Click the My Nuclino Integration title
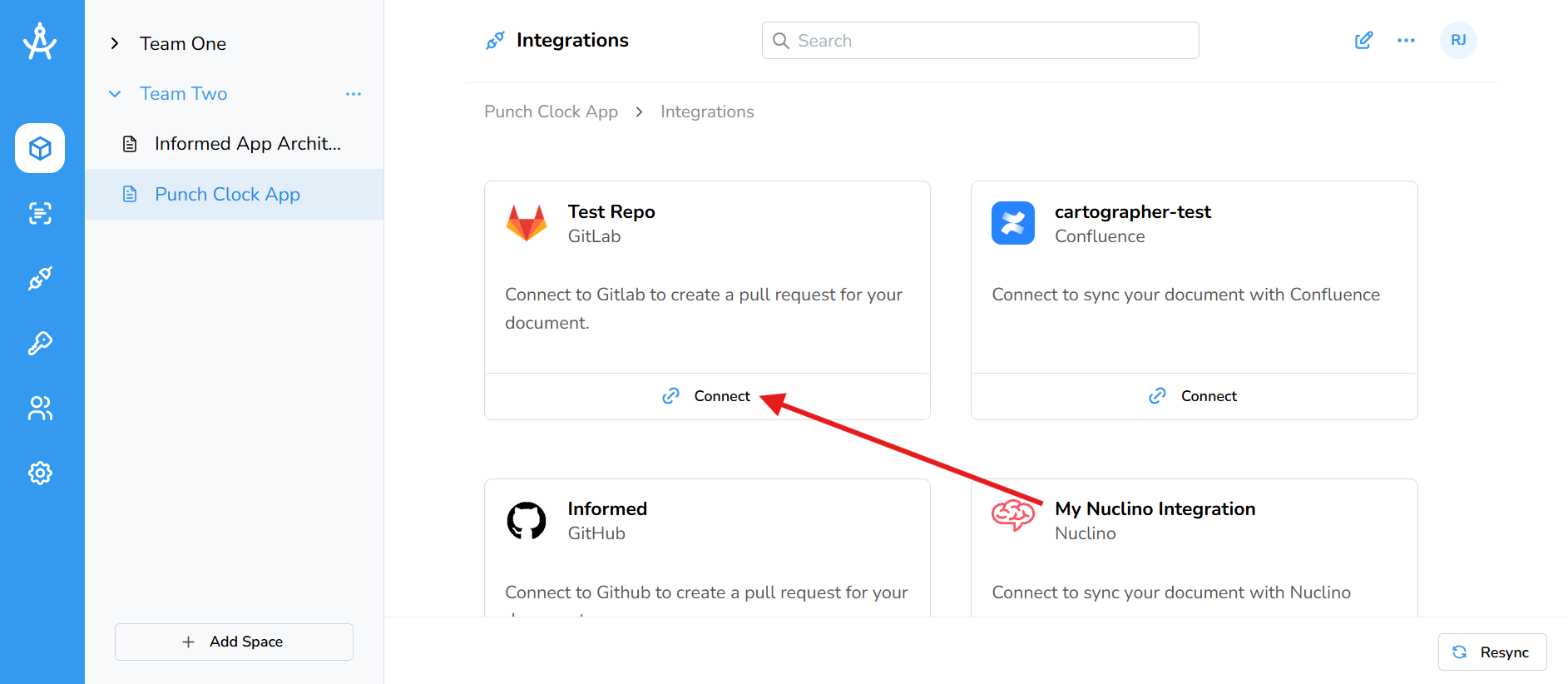Image resolution: width=1568 pixels, height=684 pixels. click(1155, 508)
